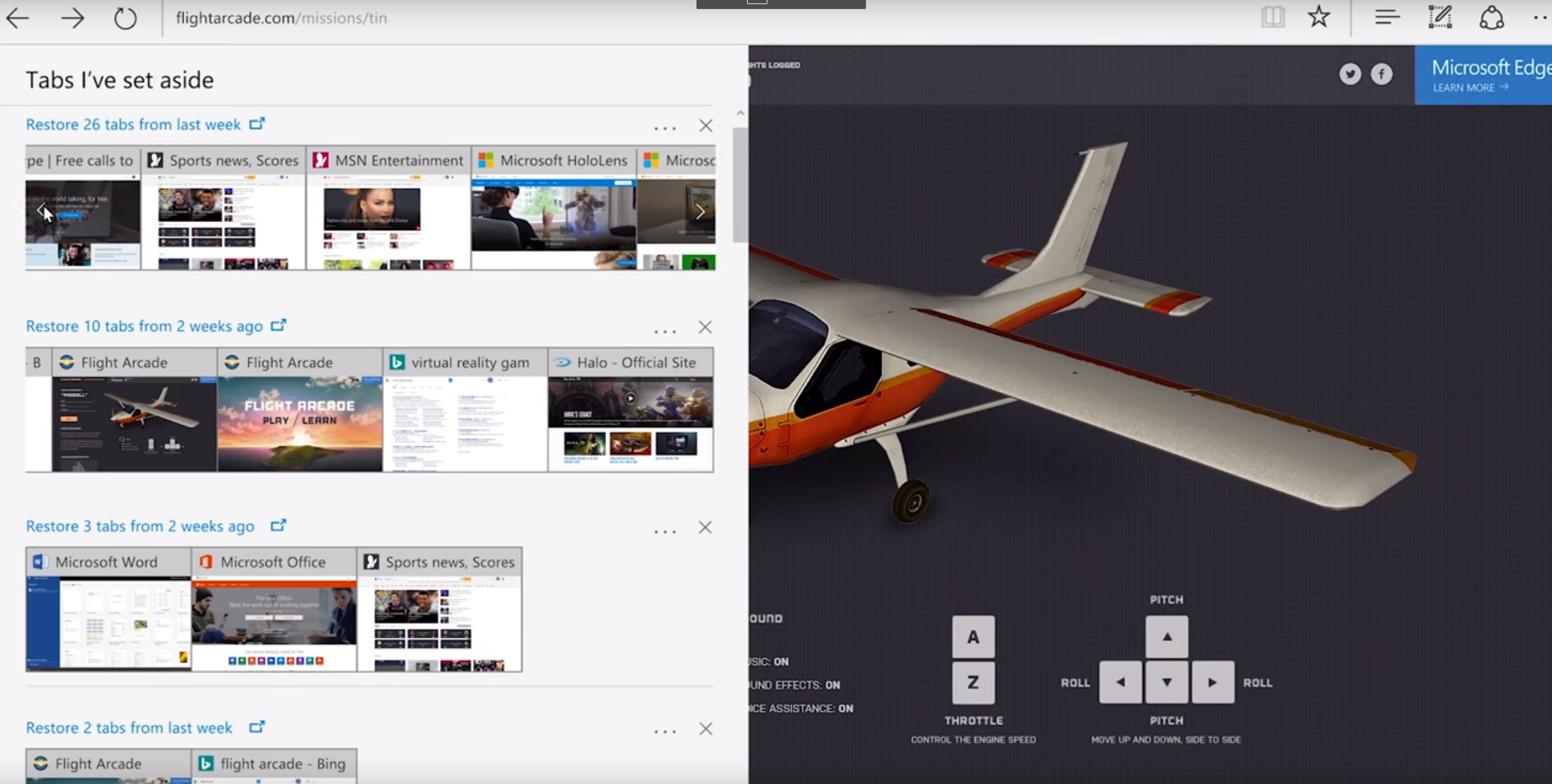Add page to favorites with star icon
This screenshot has width=1552, height=784.
(1319, 16)
